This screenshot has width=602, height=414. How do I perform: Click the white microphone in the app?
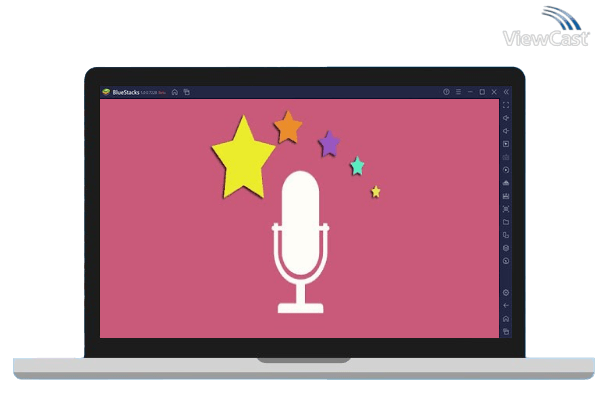pyautogui.click(x=301, y=242)
